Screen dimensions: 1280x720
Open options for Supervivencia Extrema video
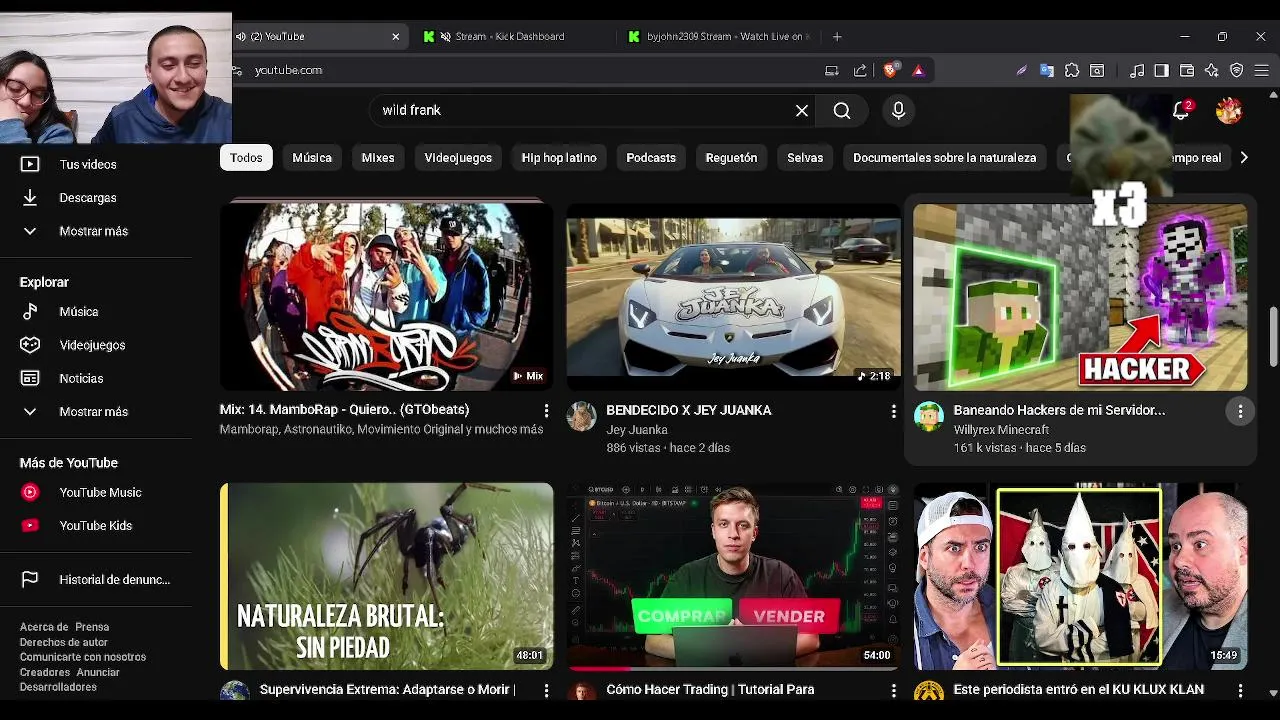tap(546, 691)
